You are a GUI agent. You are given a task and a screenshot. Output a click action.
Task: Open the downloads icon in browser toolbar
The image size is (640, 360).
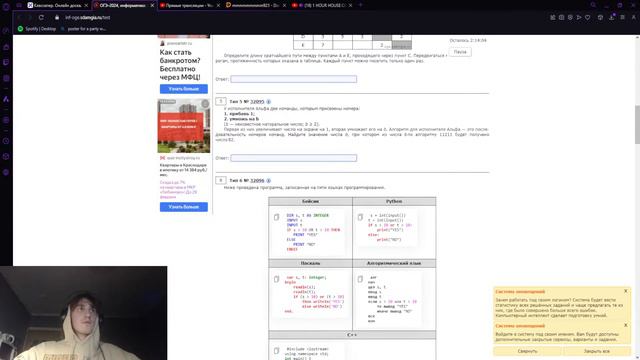click(612, 18)
